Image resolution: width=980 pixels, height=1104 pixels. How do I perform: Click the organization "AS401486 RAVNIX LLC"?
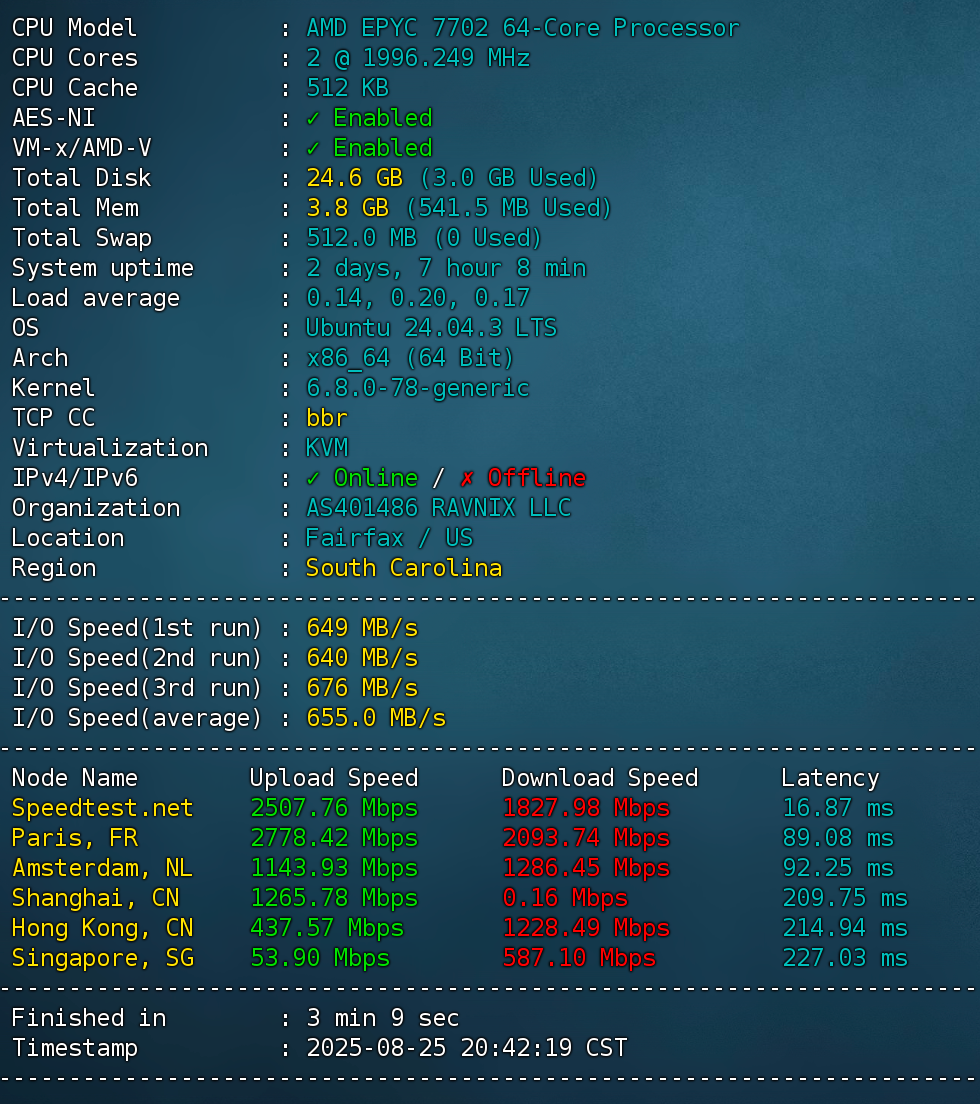[438, 508]
